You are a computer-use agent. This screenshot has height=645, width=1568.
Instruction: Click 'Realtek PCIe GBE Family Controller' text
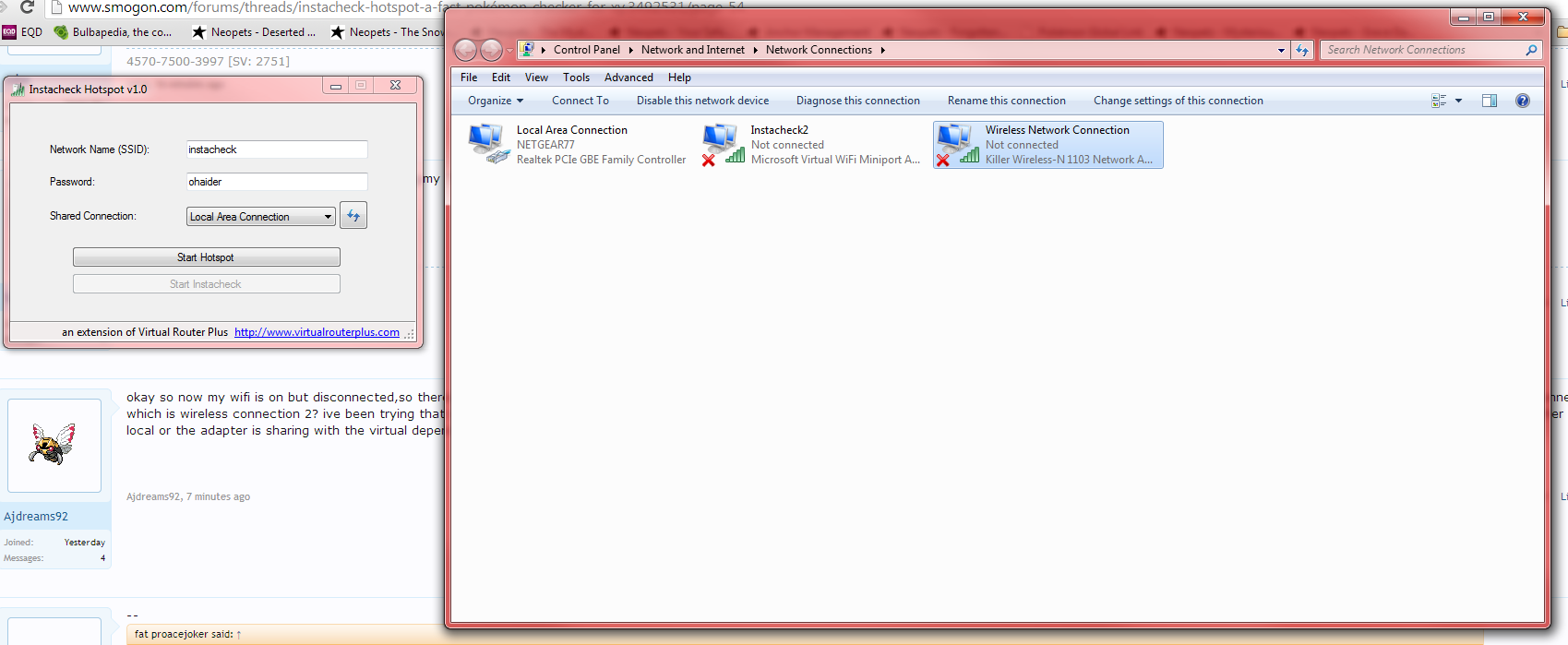(601, 160)
